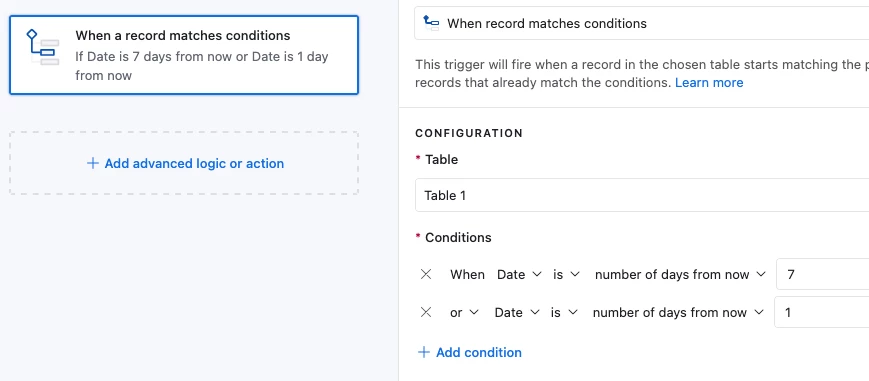This screenshot has width=869, height=381.
Task: Click "Add advanced logic or action"
Action: (185, 163)
